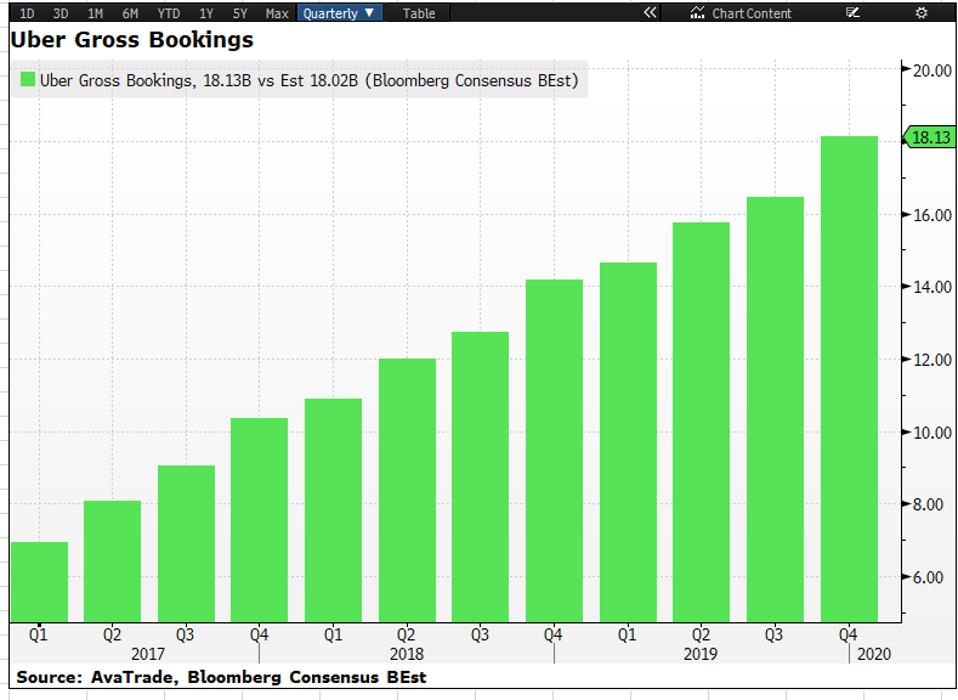Select the 1M time range

tap(95, 13)
